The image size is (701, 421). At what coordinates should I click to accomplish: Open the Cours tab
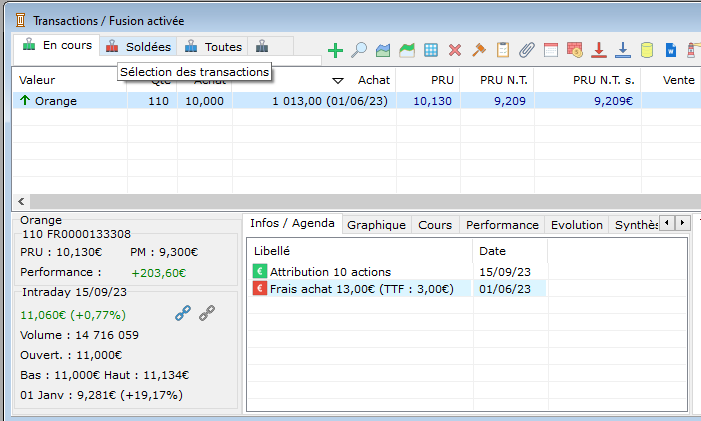tap(435, 225)
